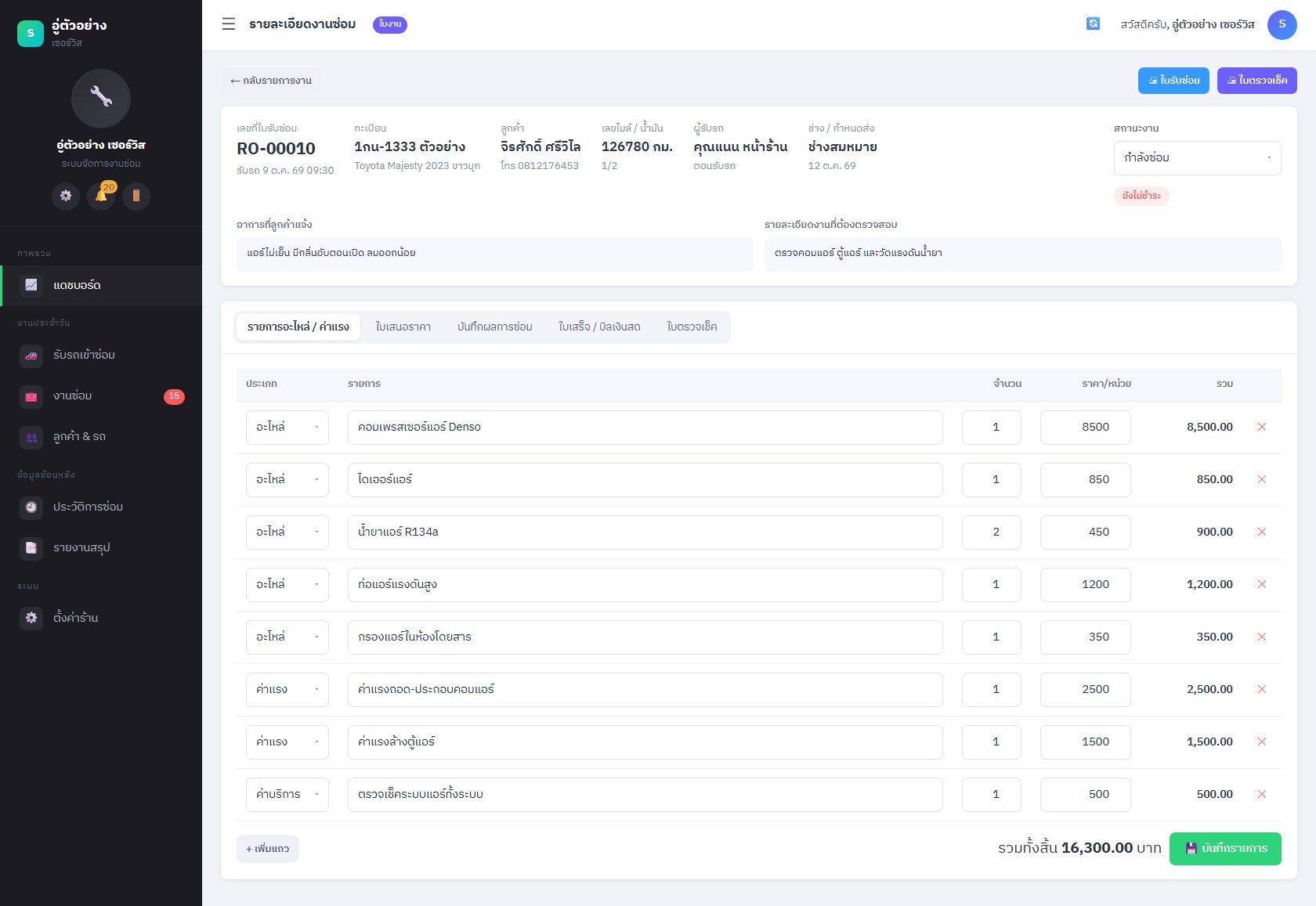Remove the ค่าแรงถอด-ประกอบคอมแอร์ row
The width and height of the screenshot is (1316, 906).
coord(1261,690)
